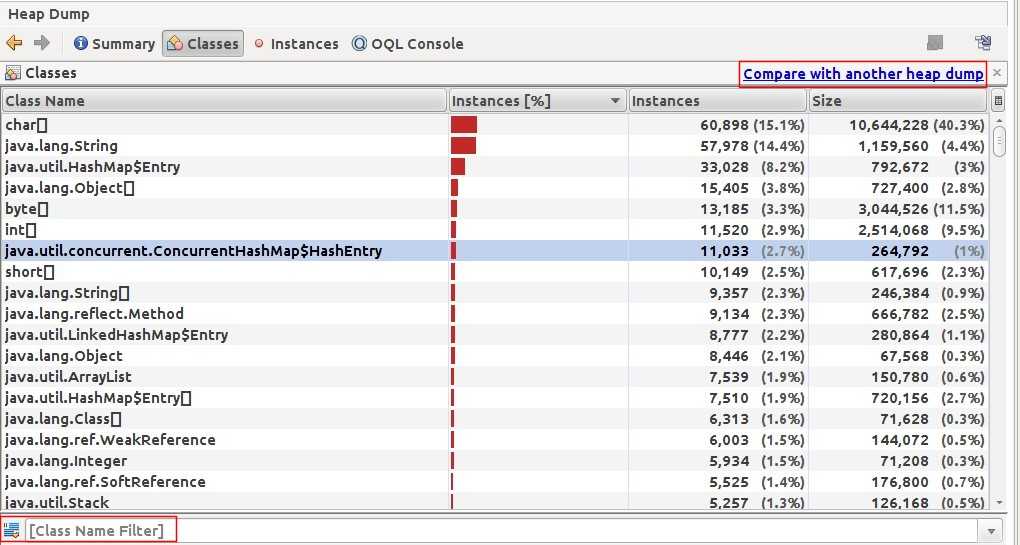Select java.lang.Integer row

tap(494, 460)
